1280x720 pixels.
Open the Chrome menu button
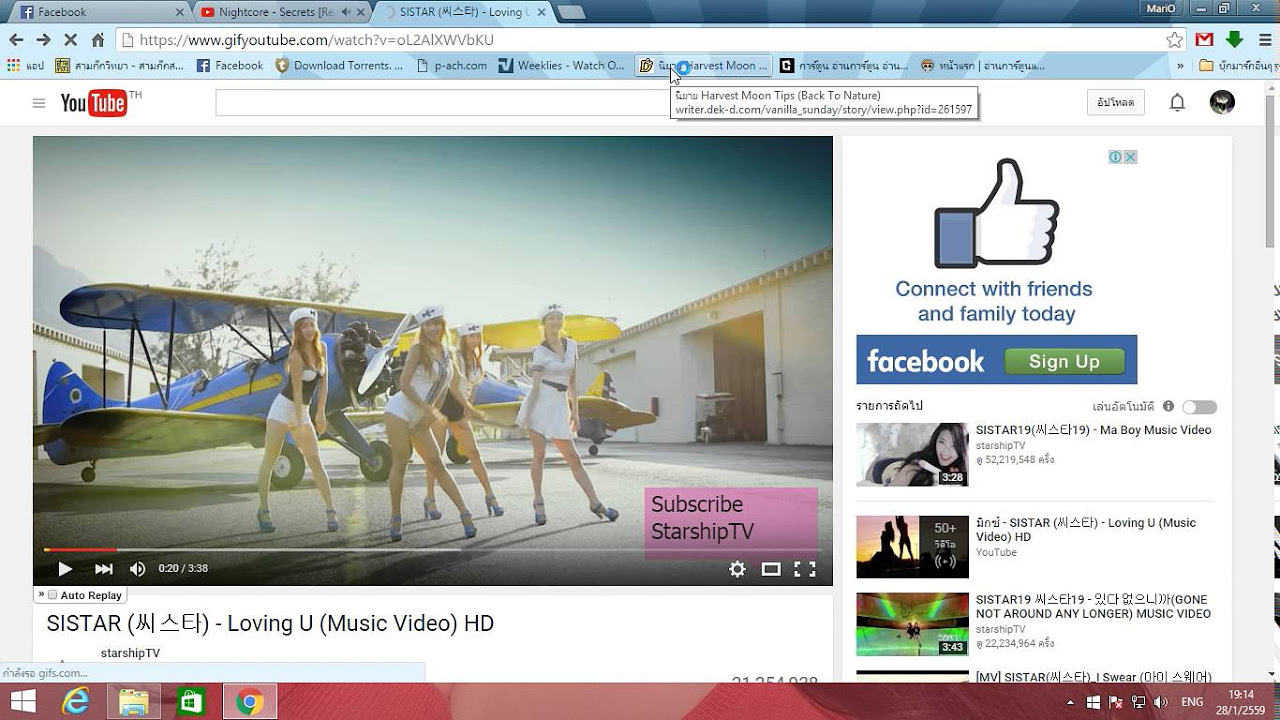click(x=1263, y=40)
